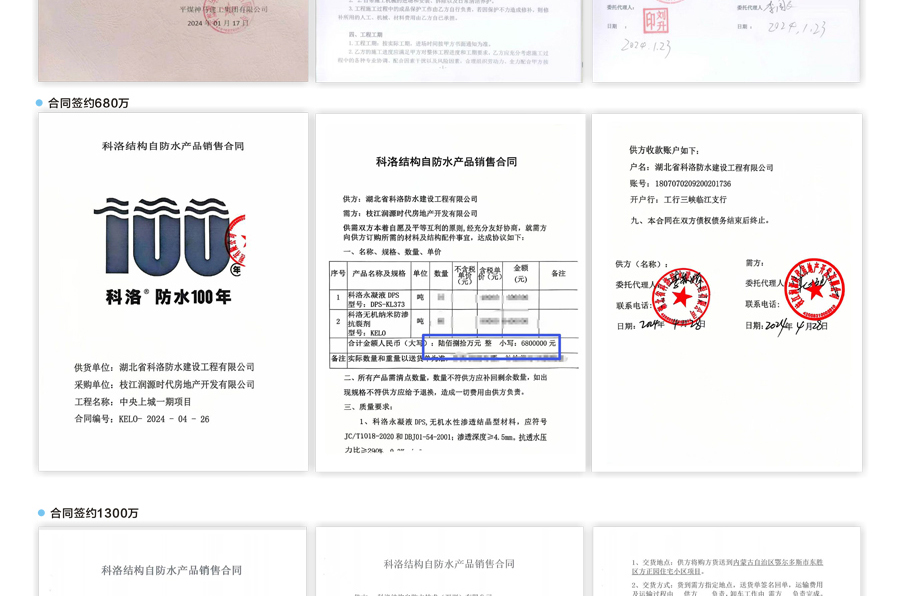Viewport: 900px width, 596px height.
Task: Click the blue bullet beside 合同签约1300万
Action: [41, 513]
